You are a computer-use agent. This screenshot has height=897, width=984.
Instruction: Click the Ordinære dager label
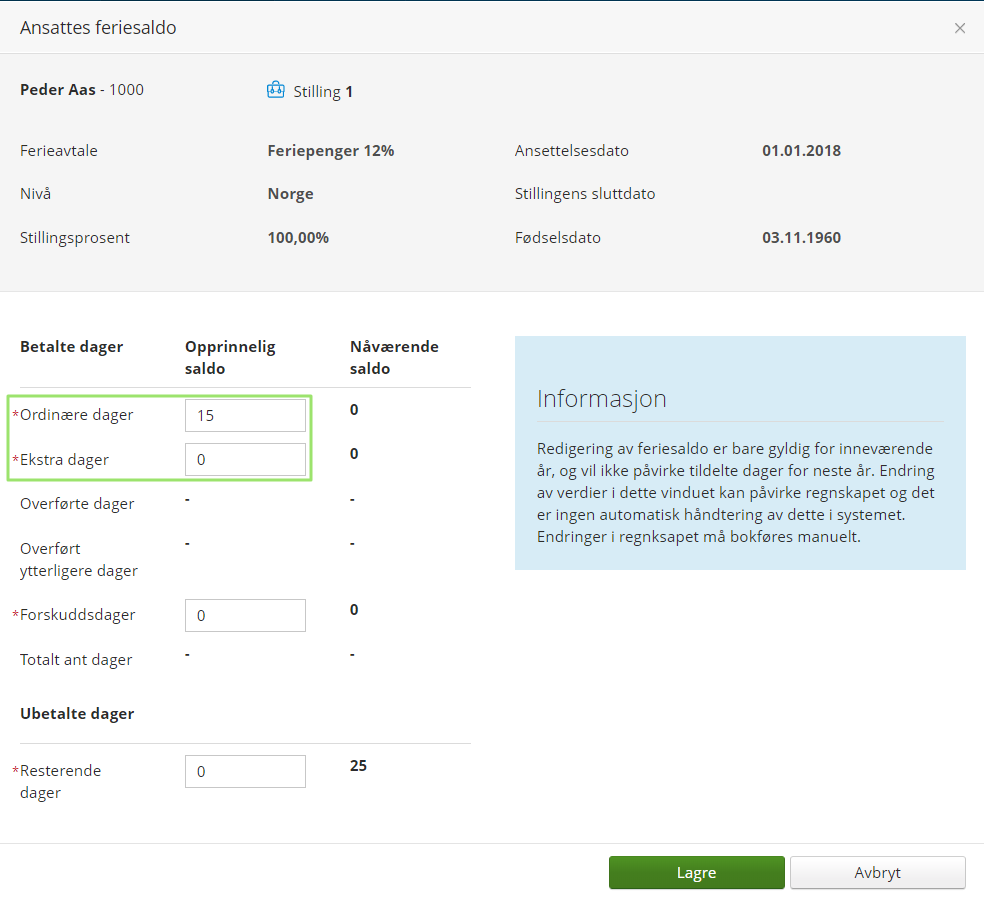(x=77, y=415)
